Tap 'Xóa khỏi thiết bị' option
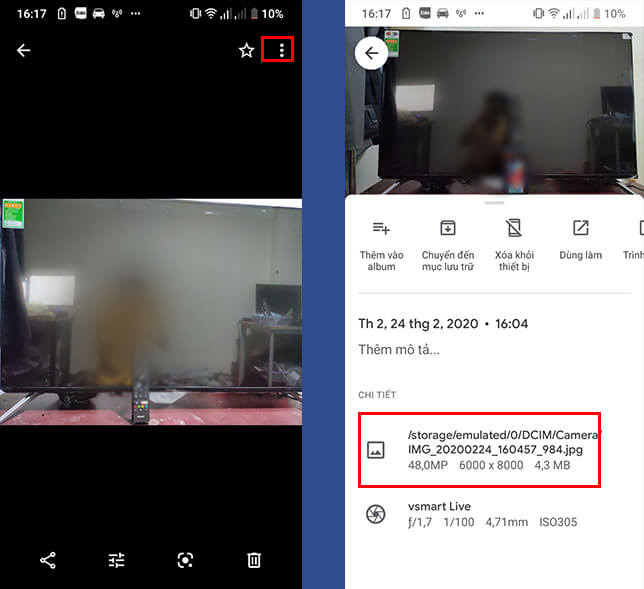644x589 pixels. [514, 245]
